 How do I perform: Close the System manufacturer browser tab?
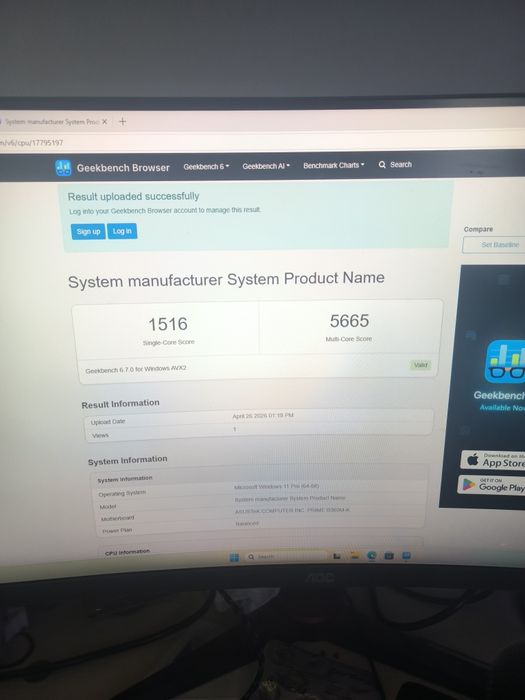[104, 121]
